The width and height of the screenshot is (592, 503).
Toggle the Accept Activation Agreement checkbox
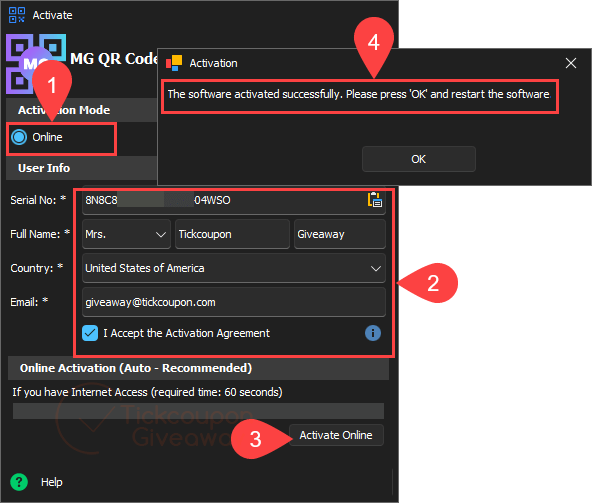click(x=90, y=333)
